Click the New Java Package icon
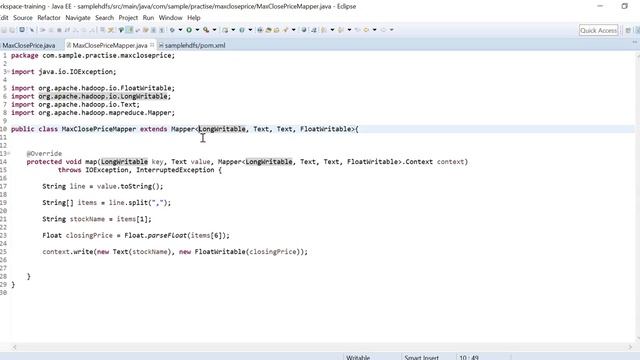This screenshot has width=640, height=360. click(x=225, y=30)
